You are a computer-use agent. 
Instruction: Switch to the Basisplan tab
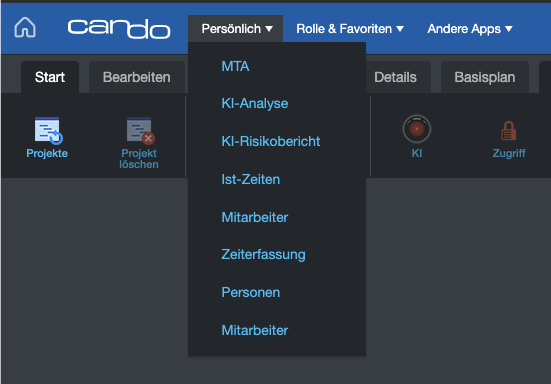tap(485, 77)
